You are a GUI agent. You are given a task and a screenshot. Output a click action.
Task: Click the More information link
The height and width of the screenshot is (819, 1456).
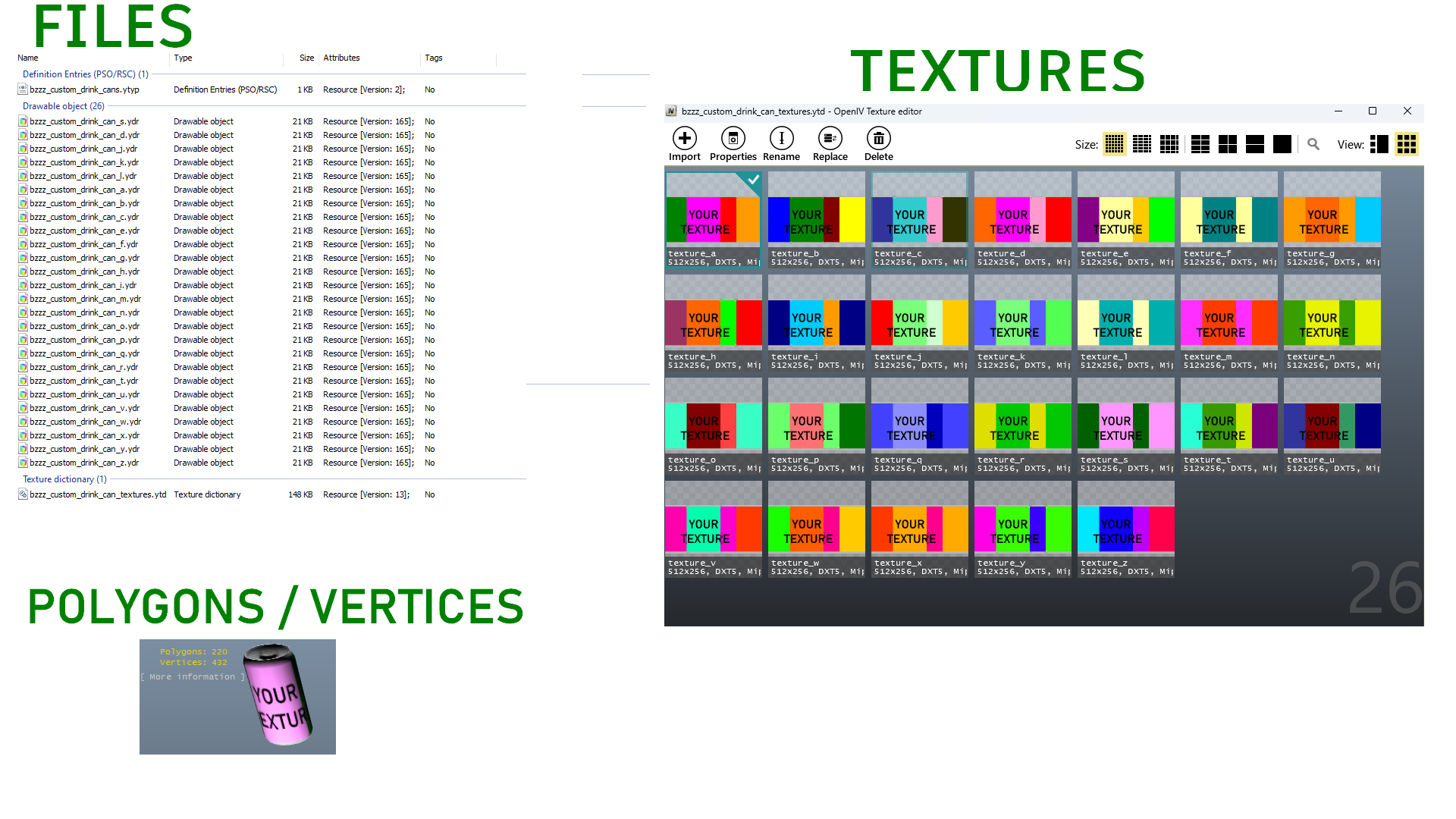[x=193, y=676]
